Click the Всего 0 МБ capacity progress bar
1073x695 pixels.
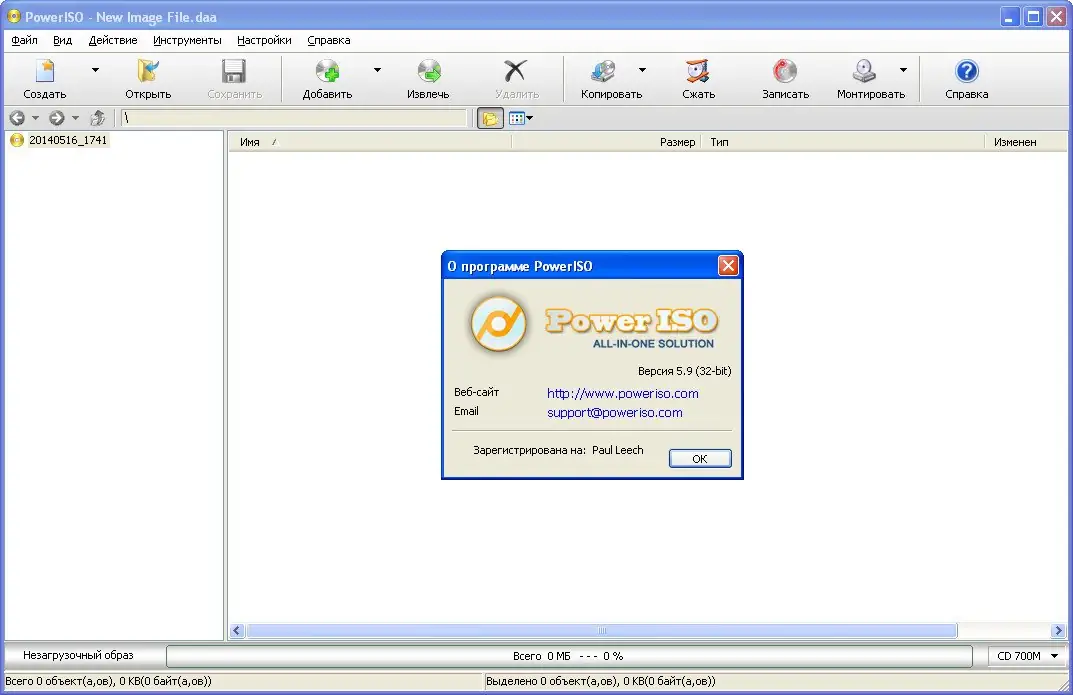tap(569, 656)
